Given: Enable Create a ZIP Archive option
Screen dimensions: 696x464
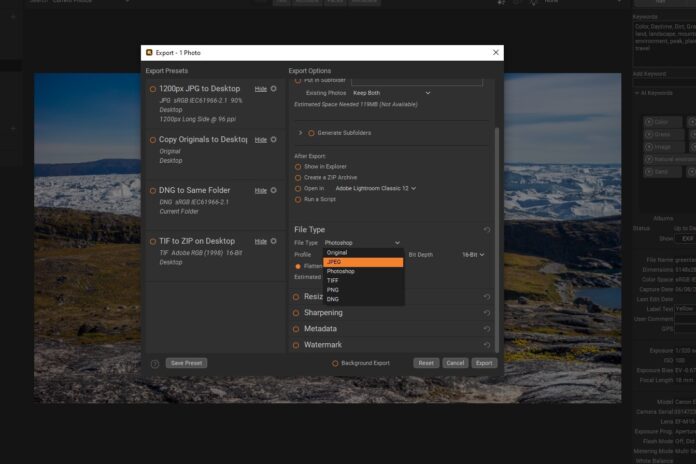Looking at the screenshot, I should point(298,178).
